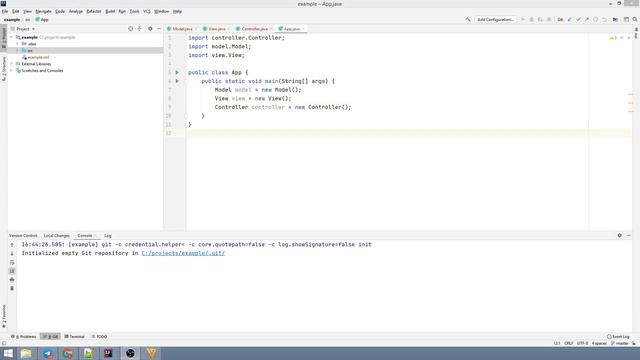Open Windows Start button
Image resolution: width=640 pixels, height=360 pixels.
[8, 353]
